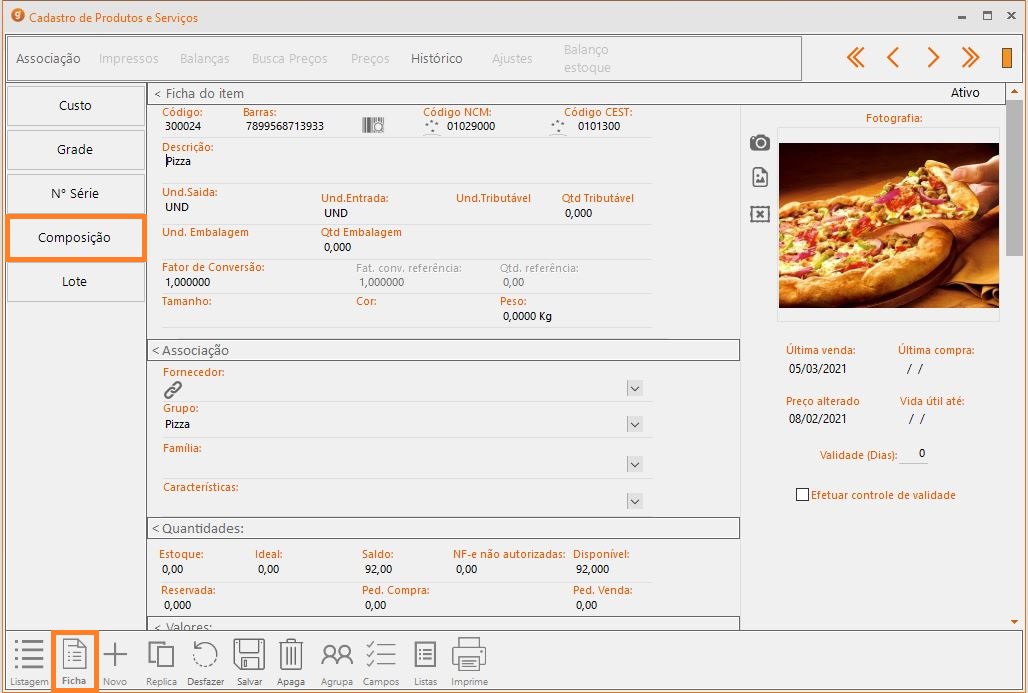The height and width of the screenshot is (693, 1028).
Task: Open the Agrupa grouping icon
Action: click(337, 661)
